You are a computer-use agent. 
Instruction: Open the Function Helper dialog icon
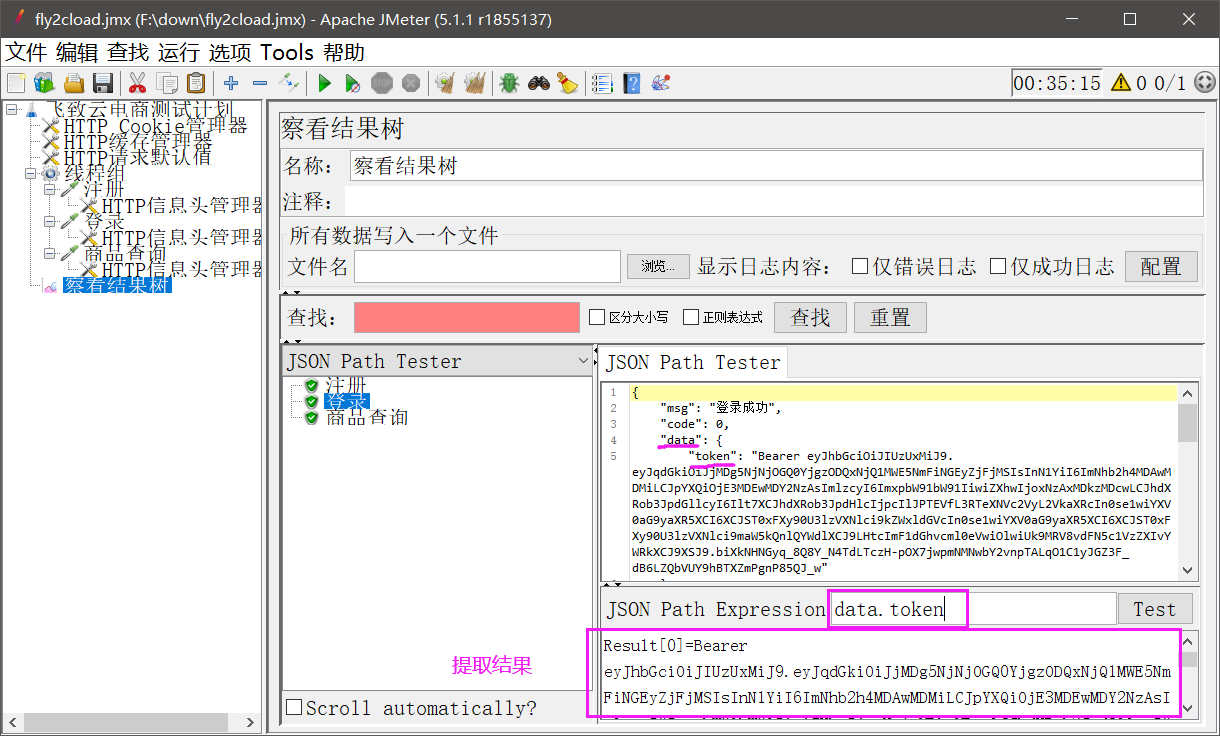[x=659, y=83]
